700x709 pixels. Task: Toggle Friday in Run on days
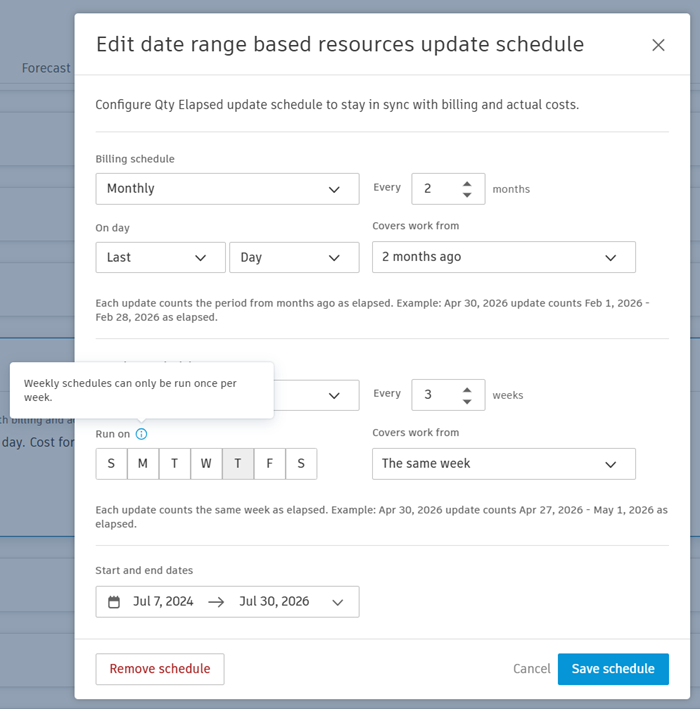point(270,464)
